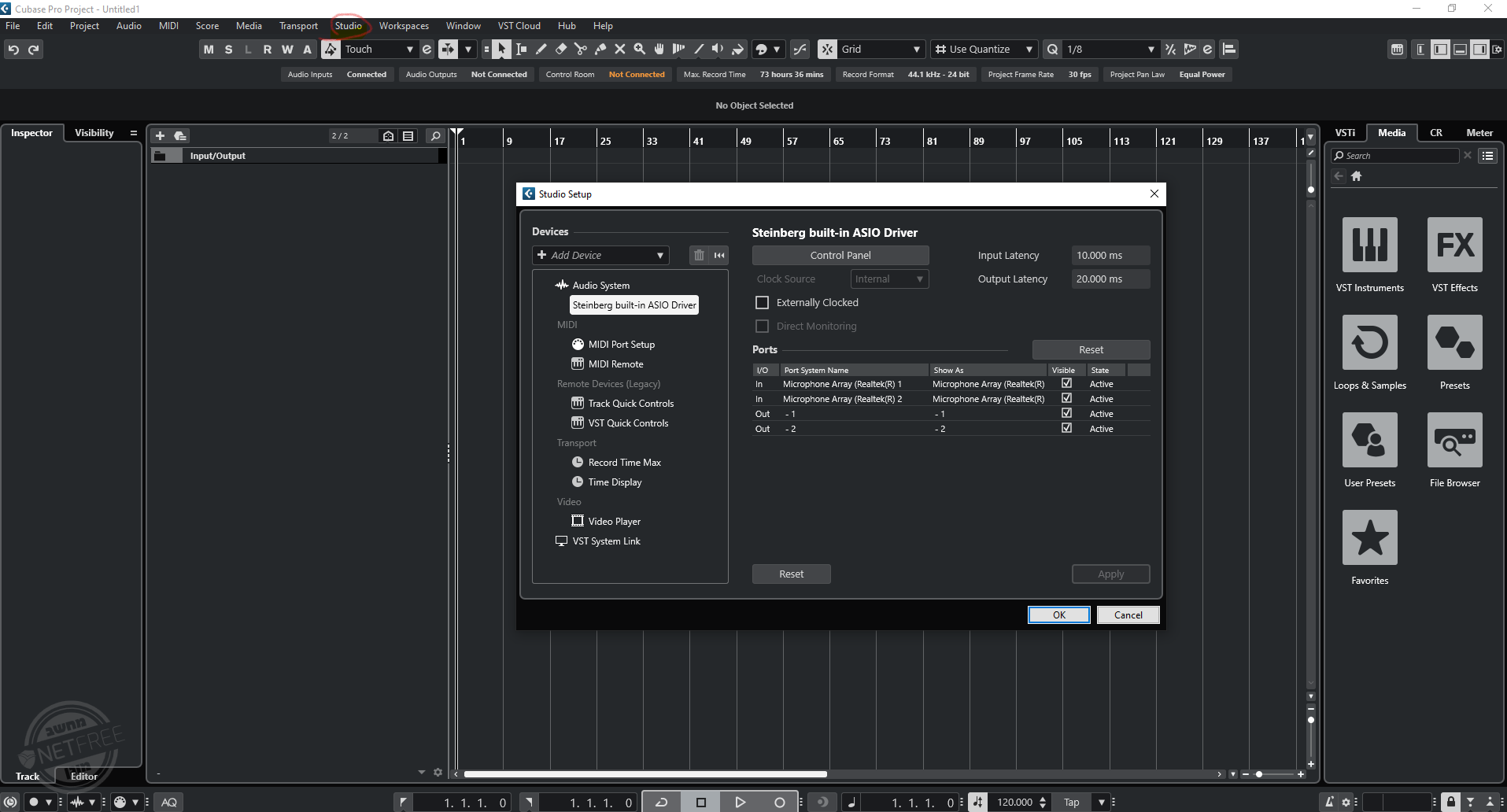
Task: Open VST Instruments in Media panel
Action: pos(1369,245)
